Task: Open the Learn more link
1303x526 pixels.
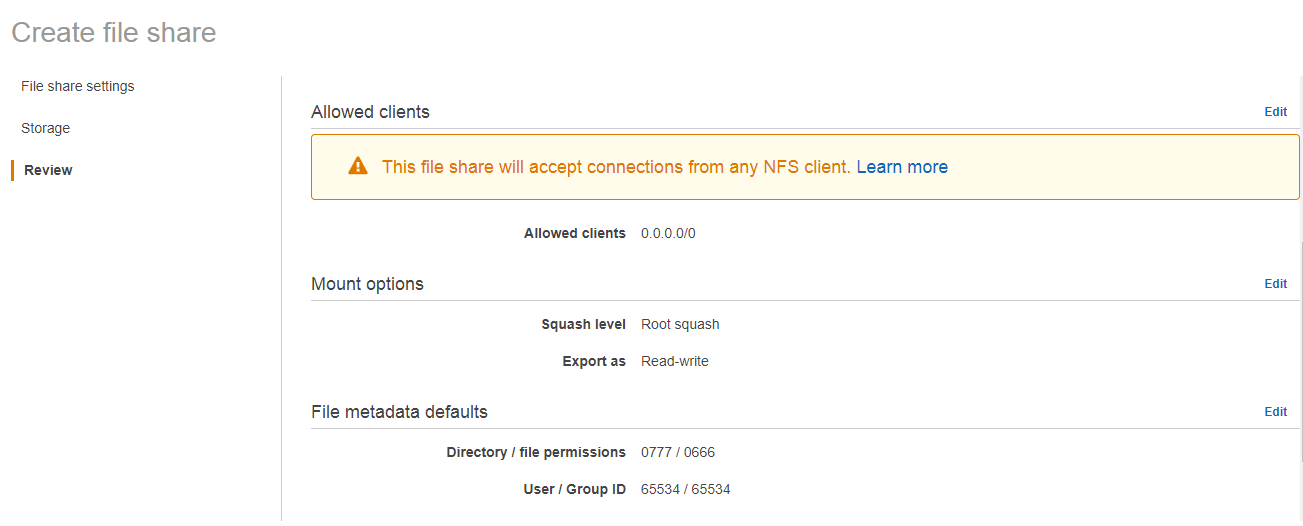Action: pos(902,167)
